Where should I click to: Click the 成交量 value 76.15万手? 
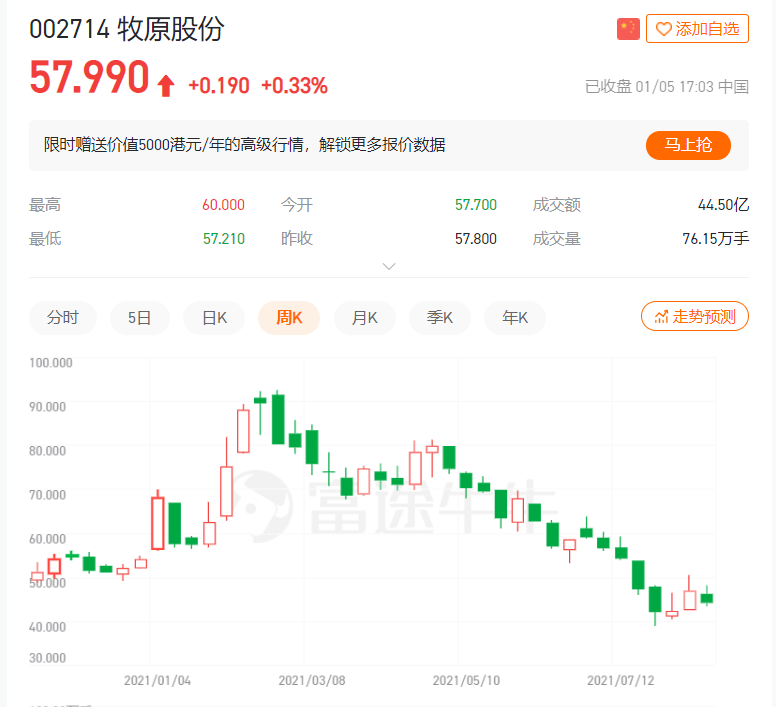[x=716, y=239]
